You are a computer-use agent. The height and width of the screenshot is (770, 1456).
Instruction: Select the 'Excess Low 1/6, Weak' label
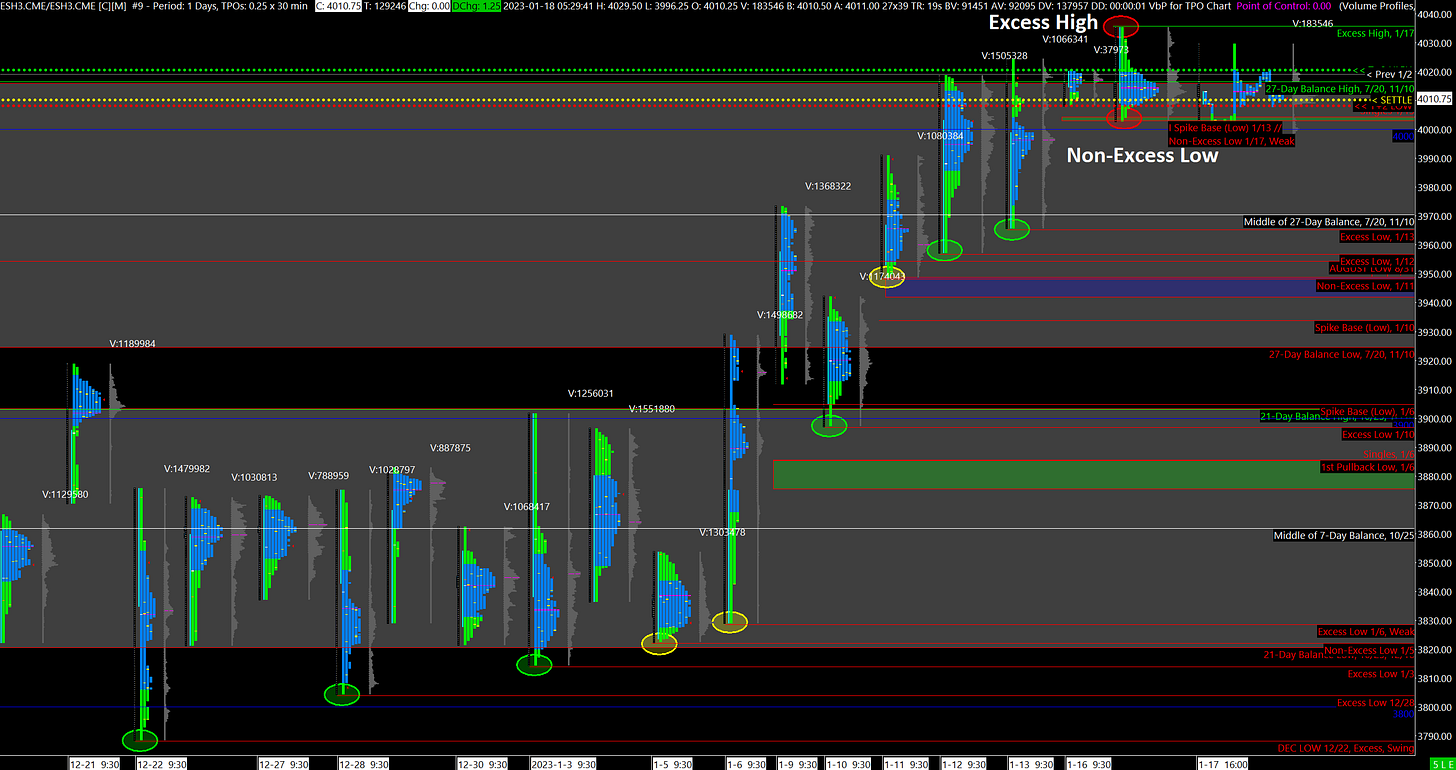point(1365,631)
